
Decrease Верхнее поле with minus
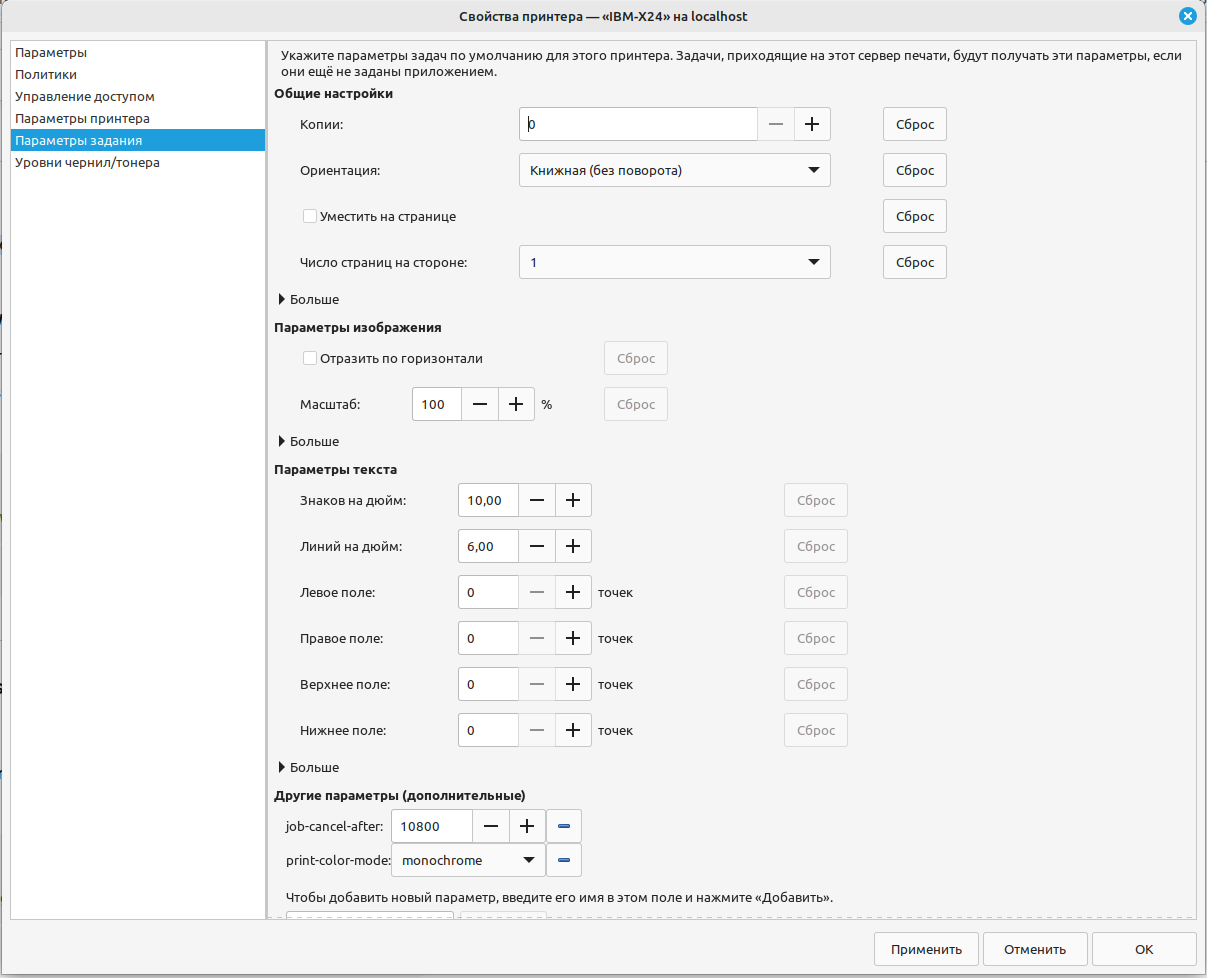pyautogui.click(x=537, y=684)
